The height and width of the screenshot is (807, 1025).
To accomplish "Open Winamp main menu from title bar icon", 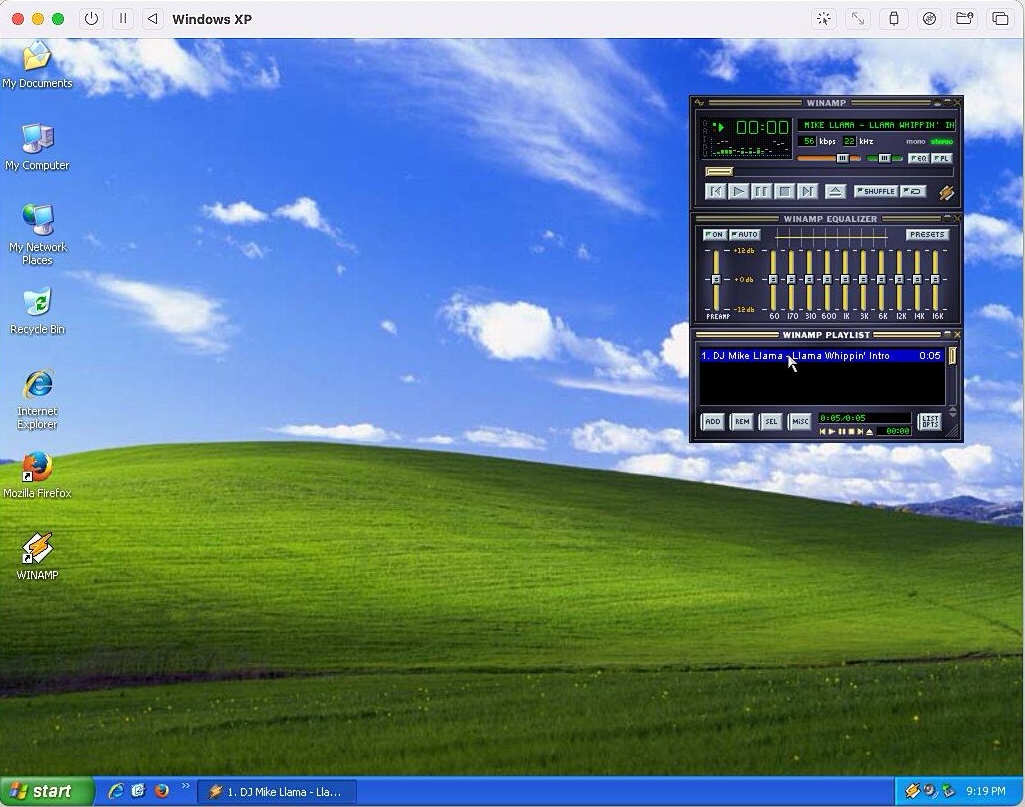I will coord(699,103).
